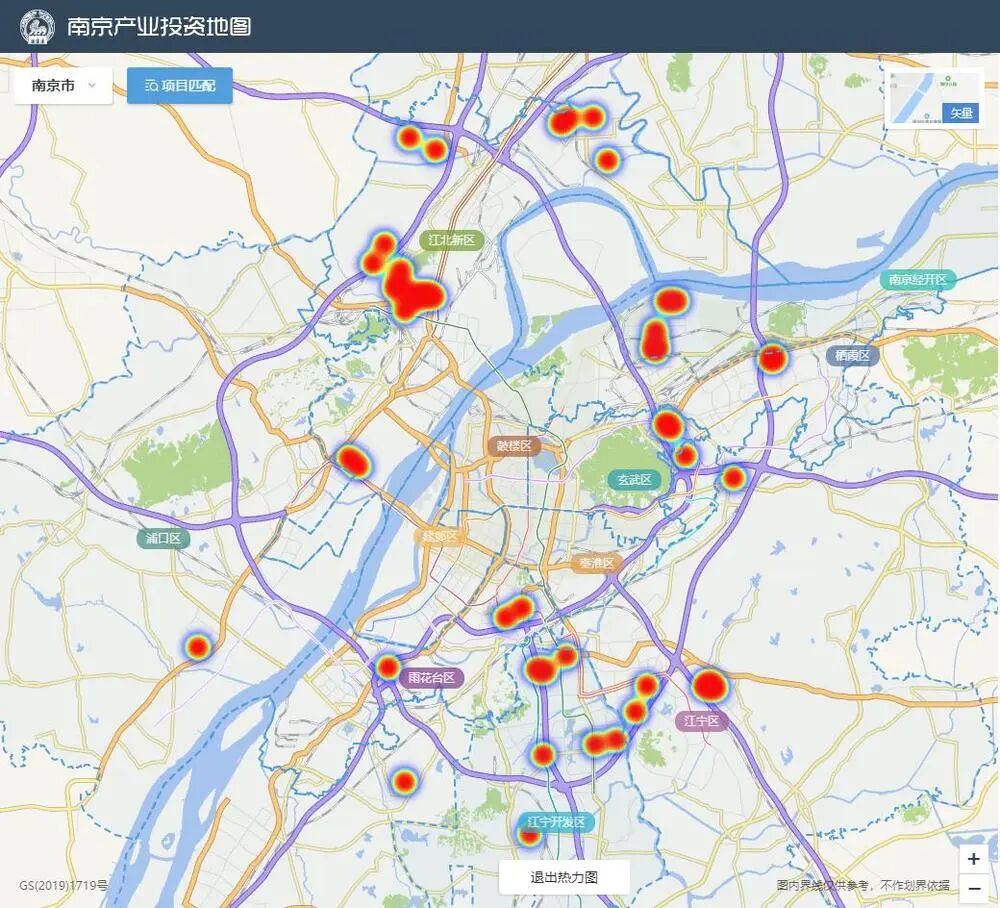The width and height of the screenshot is (1000, 908).
Task: Select the 江宁开发区 district label
Action: pyautogui.click(x=556, y=822)
